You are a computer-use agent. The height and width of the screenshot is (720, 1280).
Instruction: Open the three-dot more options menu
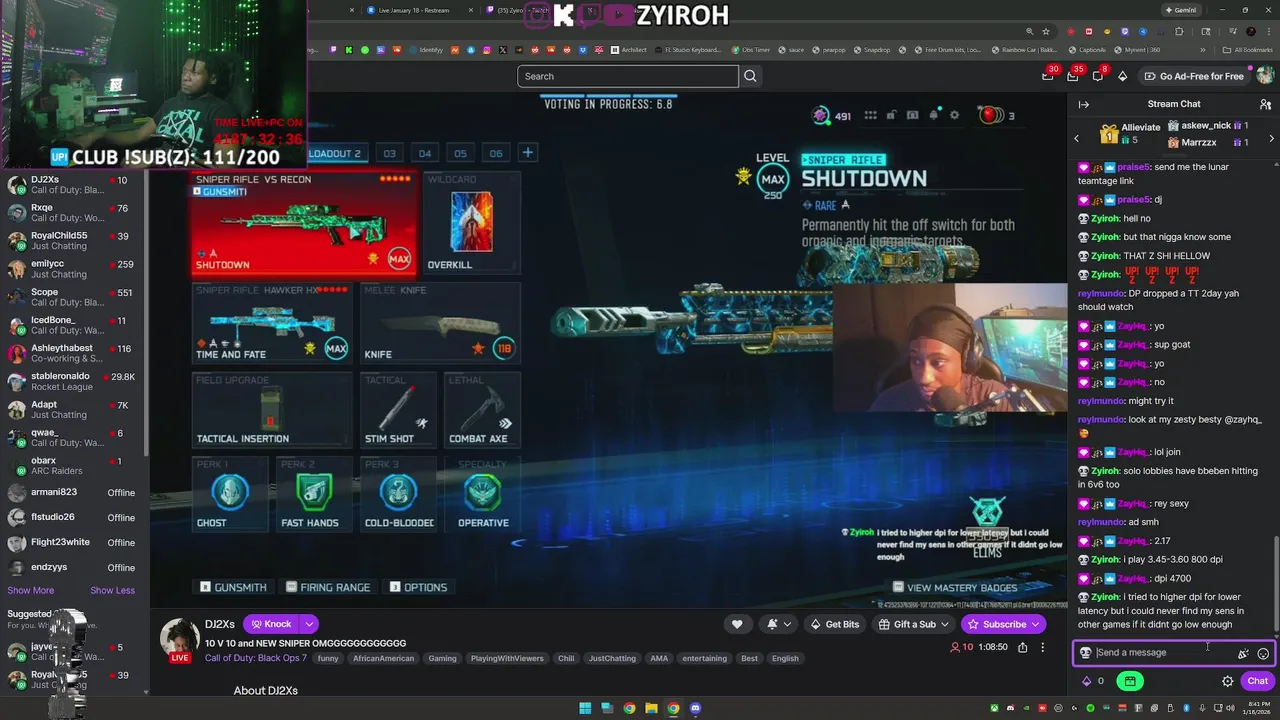click(x=1042, y=648)
